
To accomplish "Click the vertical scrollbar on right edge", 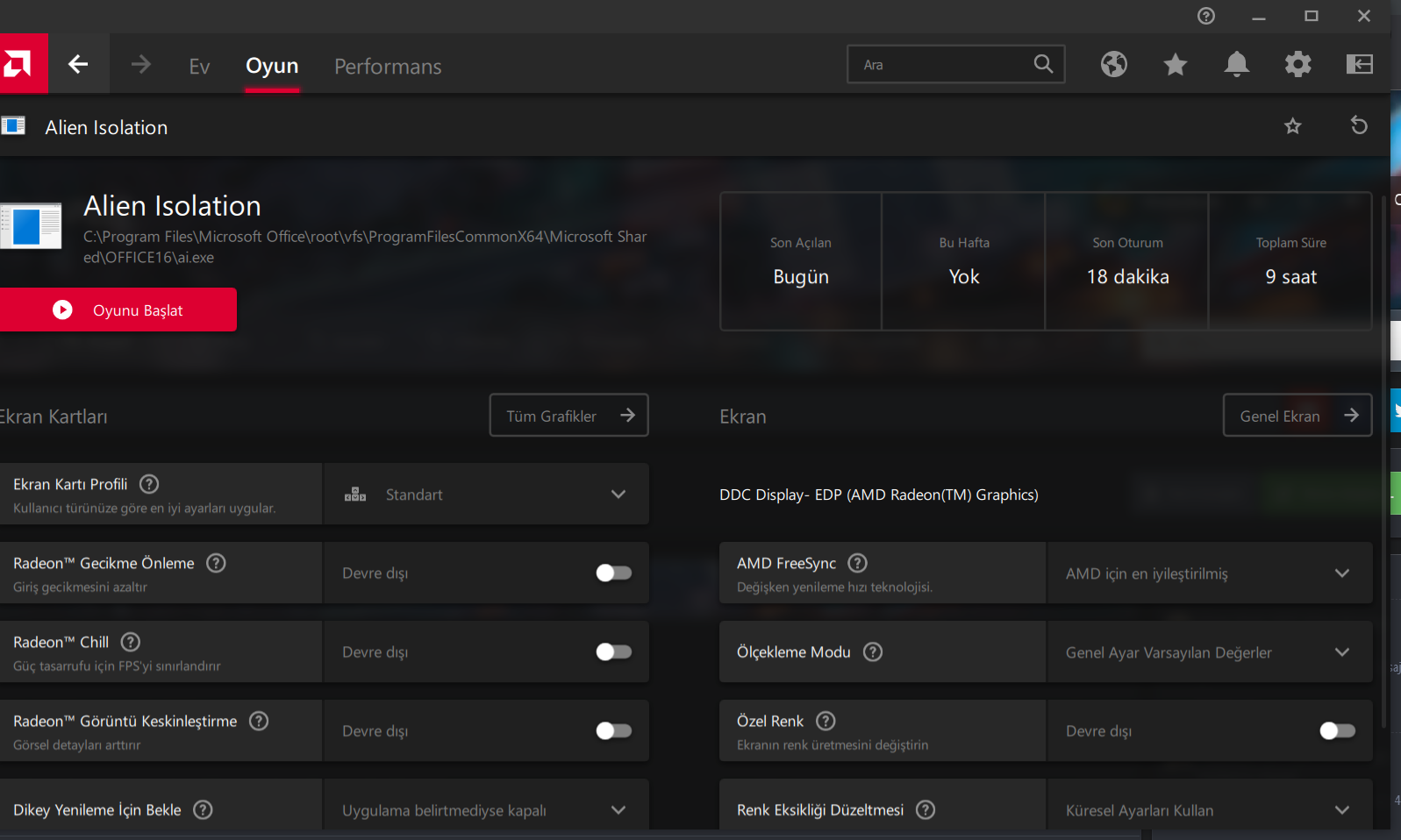I will point(1385,460).
